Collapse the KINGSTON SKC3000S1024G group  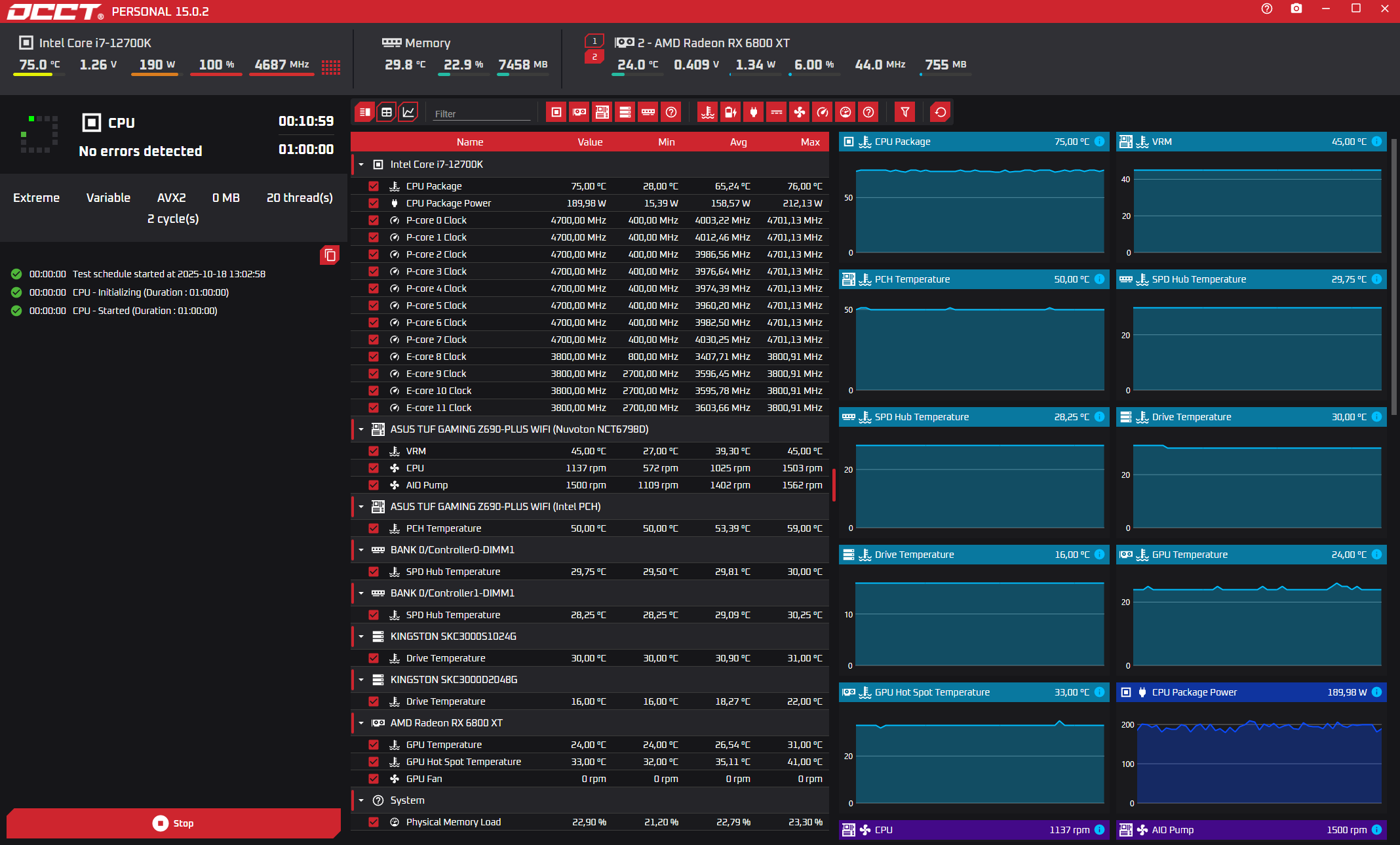click(361, 637)
